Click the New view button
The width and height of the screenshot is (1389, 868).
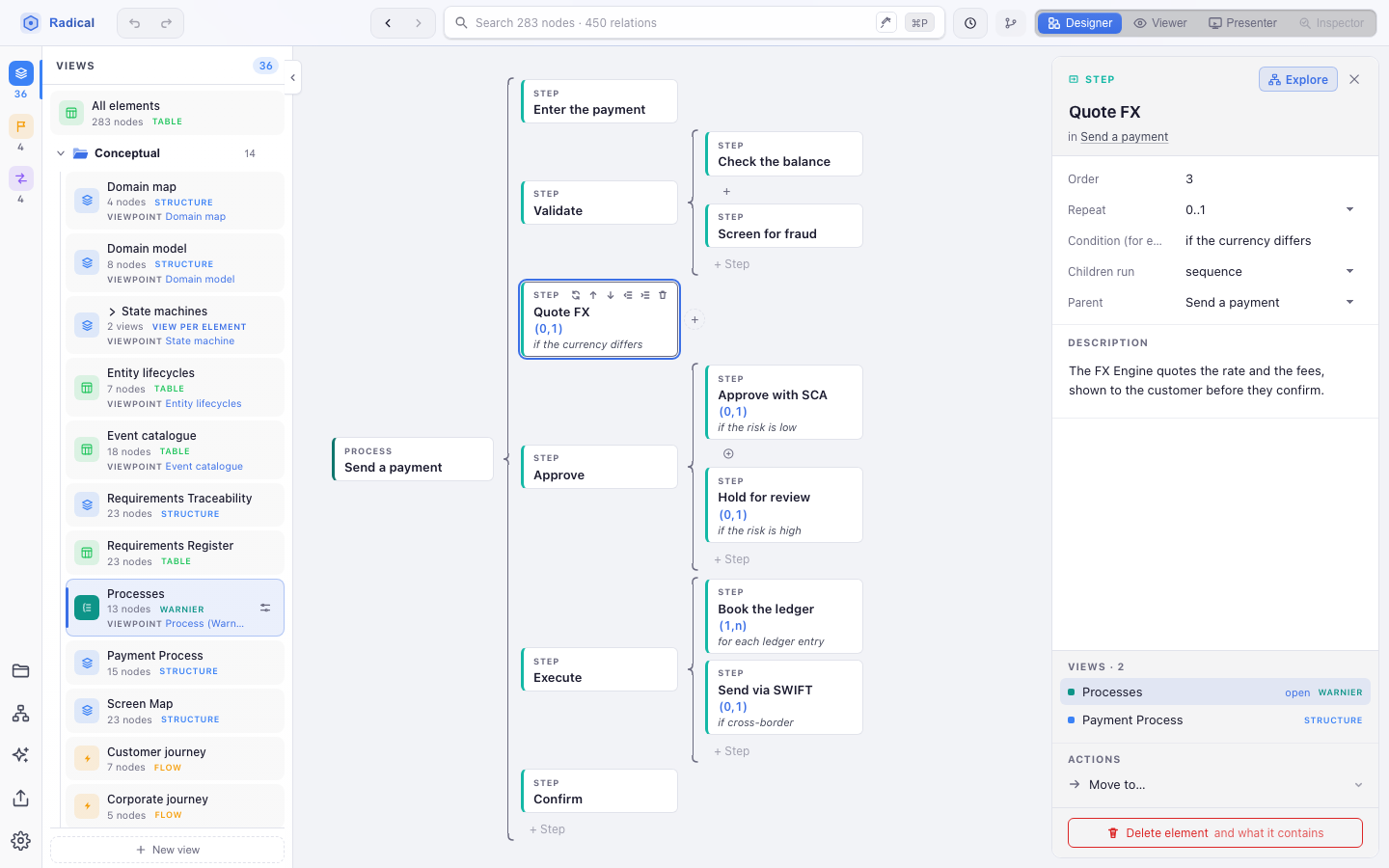168,850
